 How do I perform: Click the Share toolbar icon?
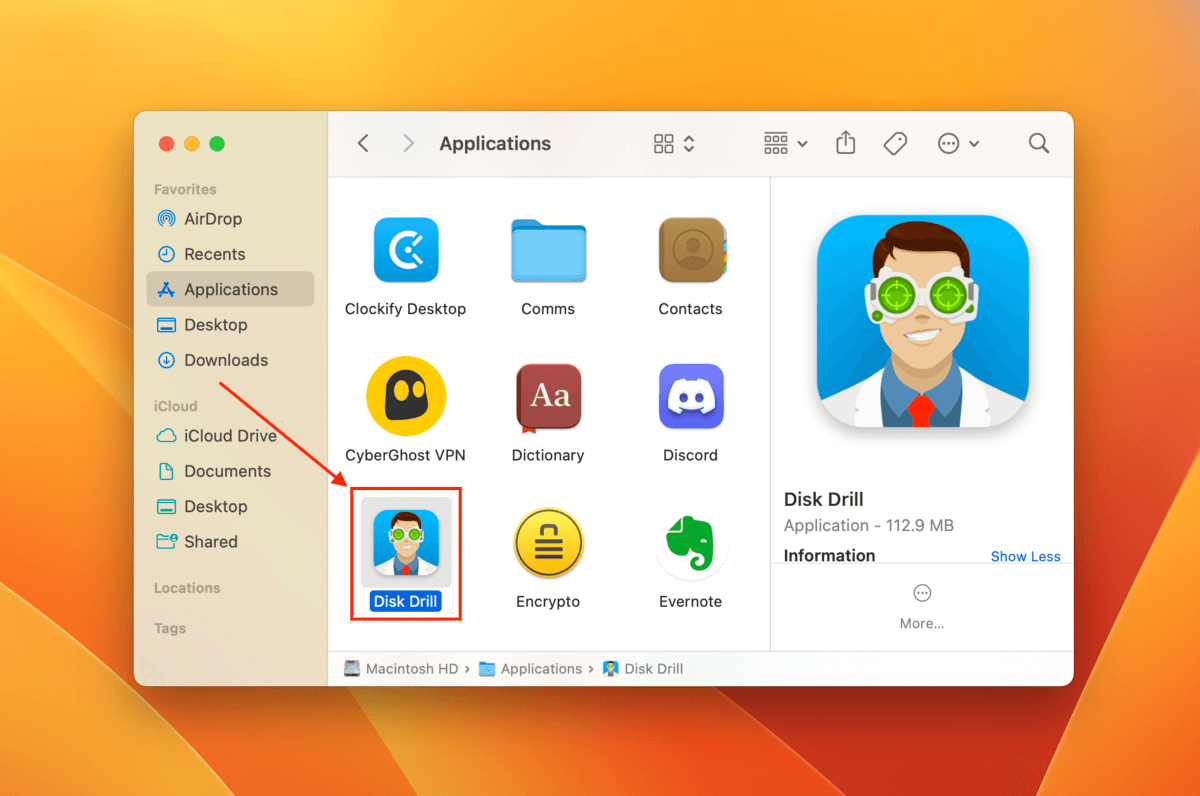[846, 143]
